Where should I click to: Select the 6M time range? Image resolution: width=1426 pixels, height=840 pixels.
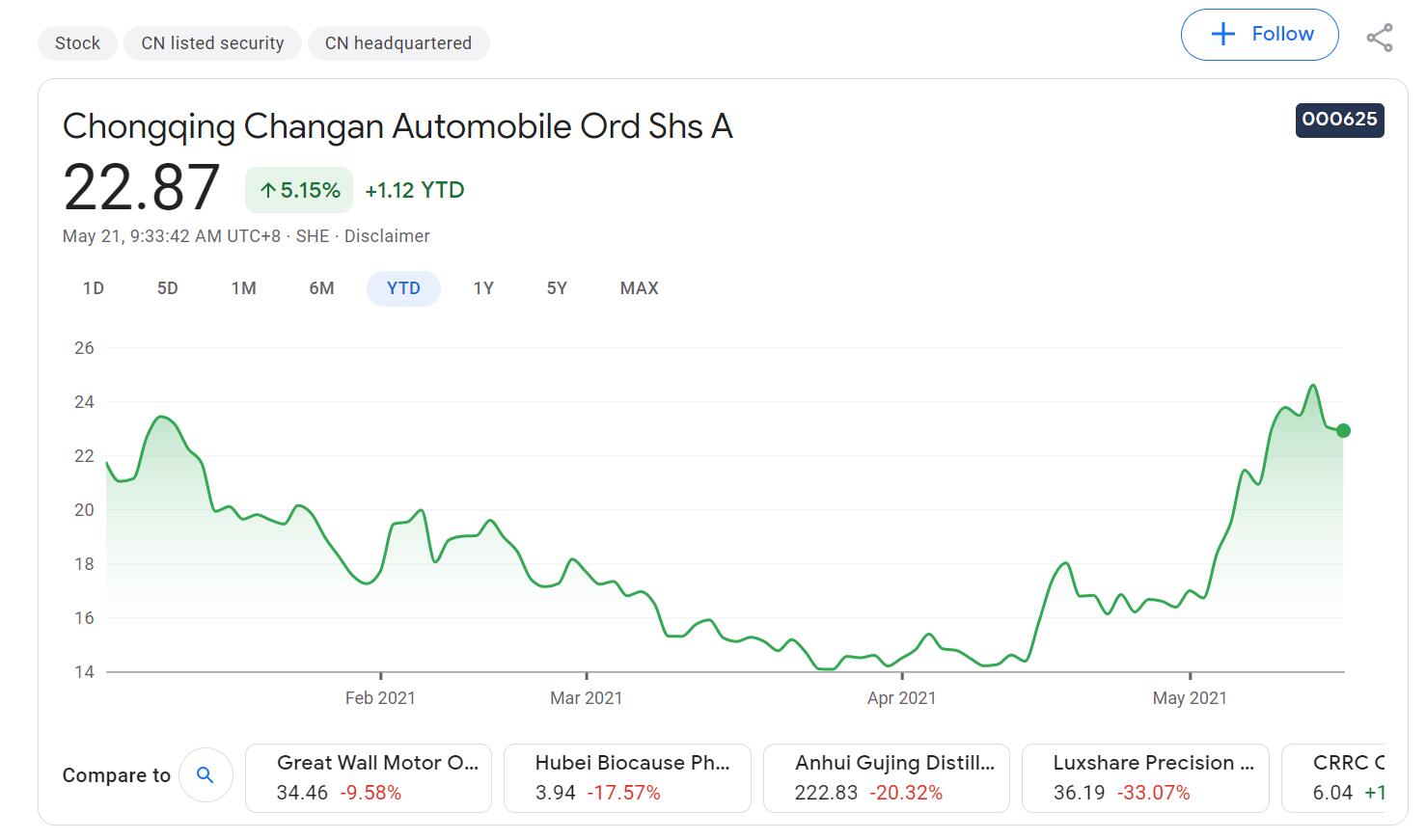coord(321,287)
